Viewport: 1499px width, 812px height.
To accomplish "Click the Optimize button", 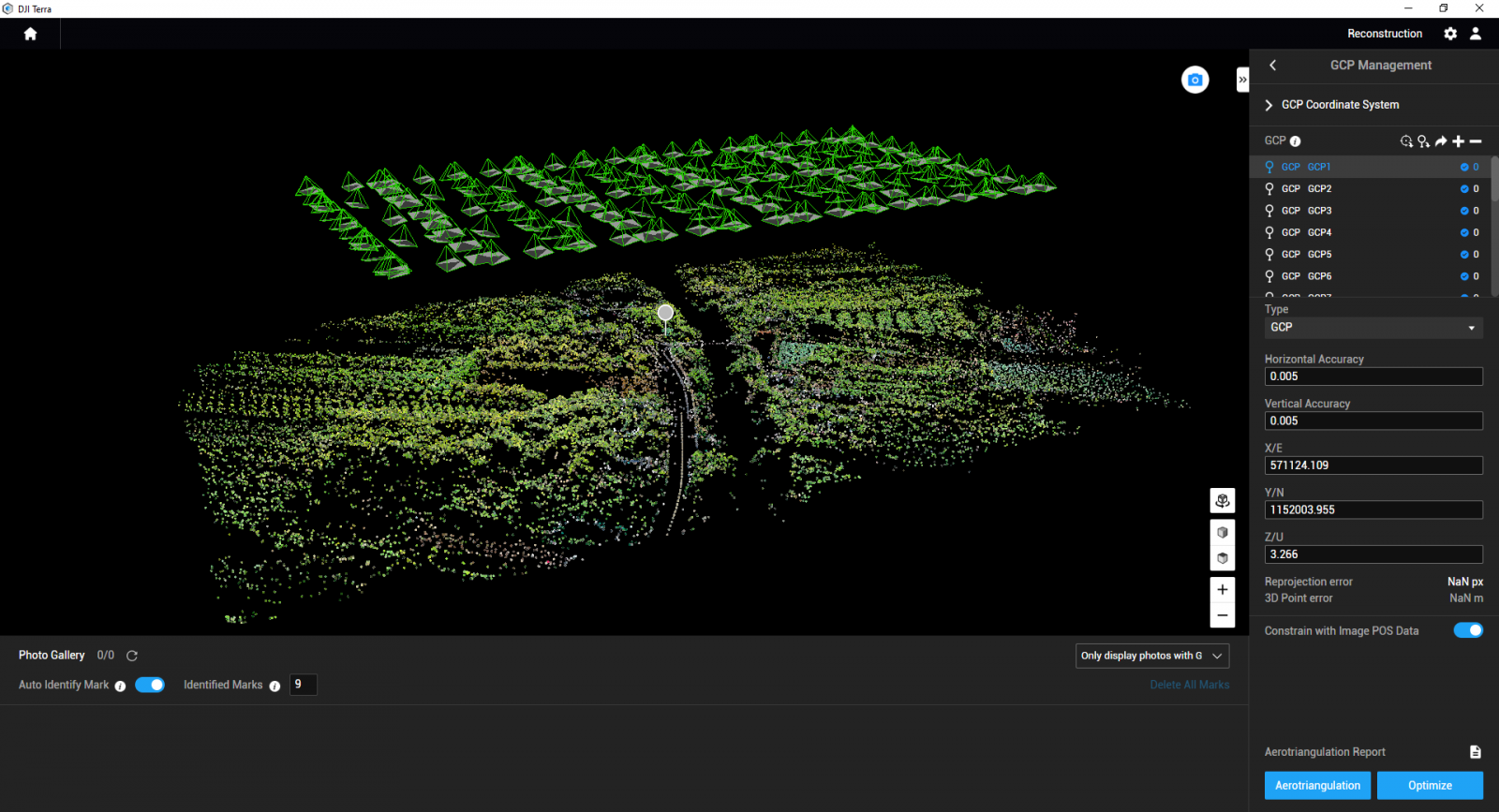I will click(1430, 786).
